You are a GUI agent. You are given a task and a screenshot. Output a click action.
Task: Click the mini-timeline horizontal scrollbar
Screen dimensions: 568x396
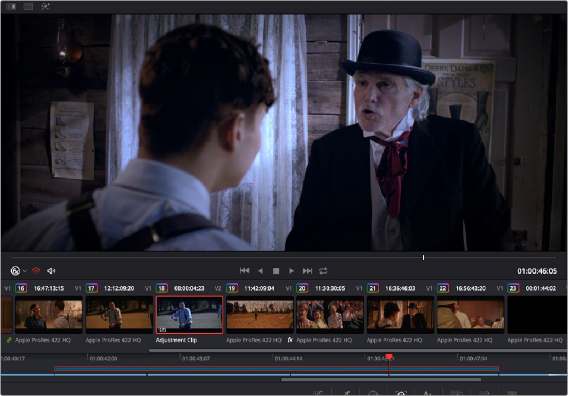point(381,380)
